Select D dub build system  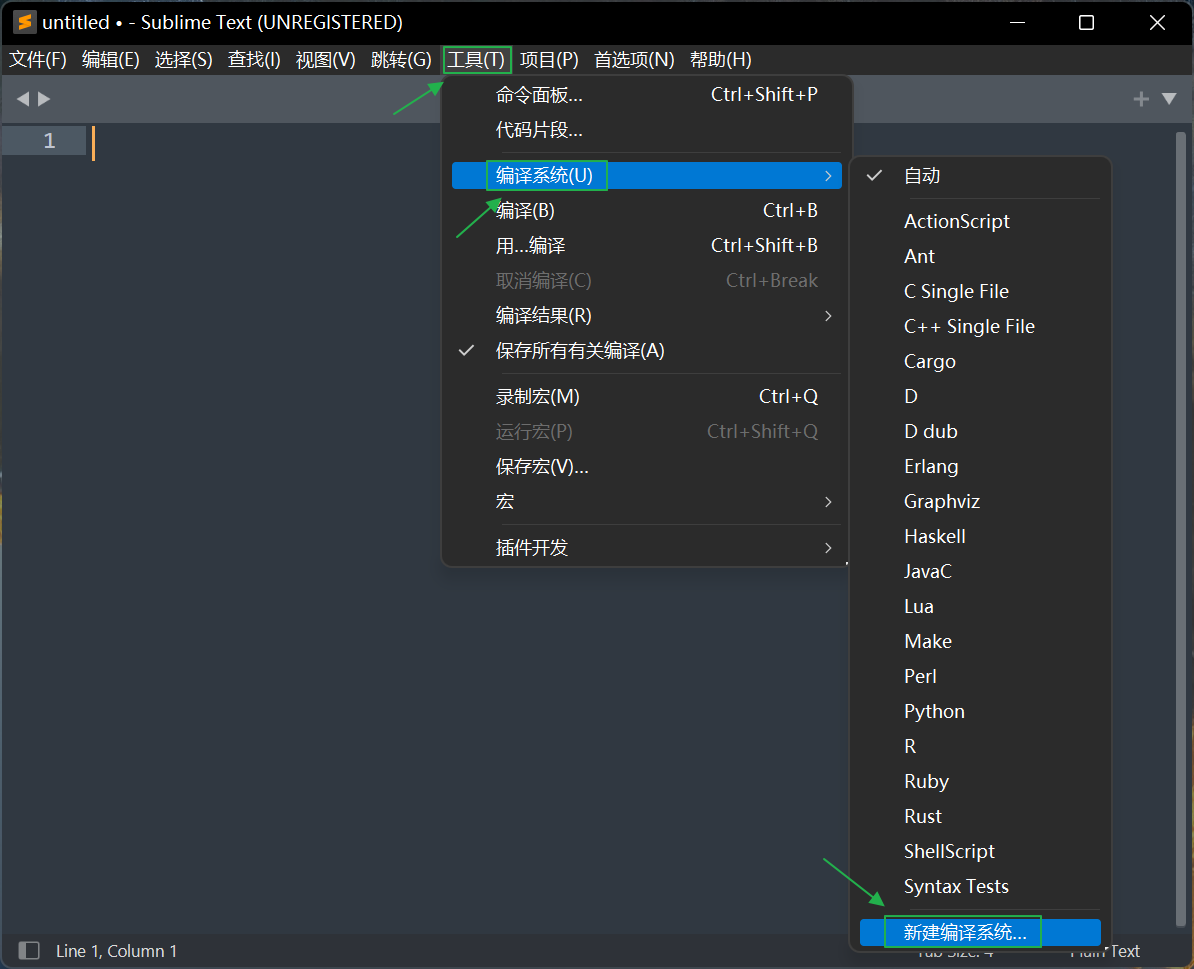pyautogui.click(x=980, y=432)
